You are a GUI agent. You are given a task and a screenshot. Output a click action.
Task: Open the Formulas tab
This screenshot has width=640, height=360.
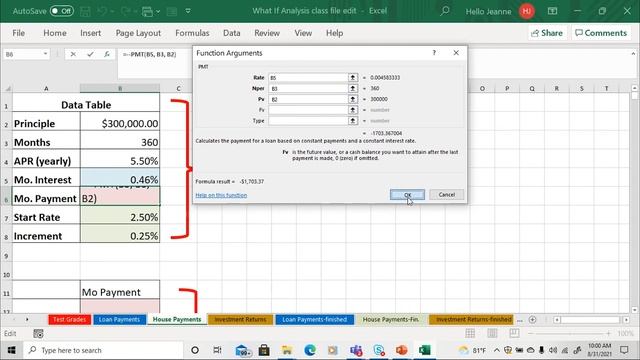tap(192, 33)
